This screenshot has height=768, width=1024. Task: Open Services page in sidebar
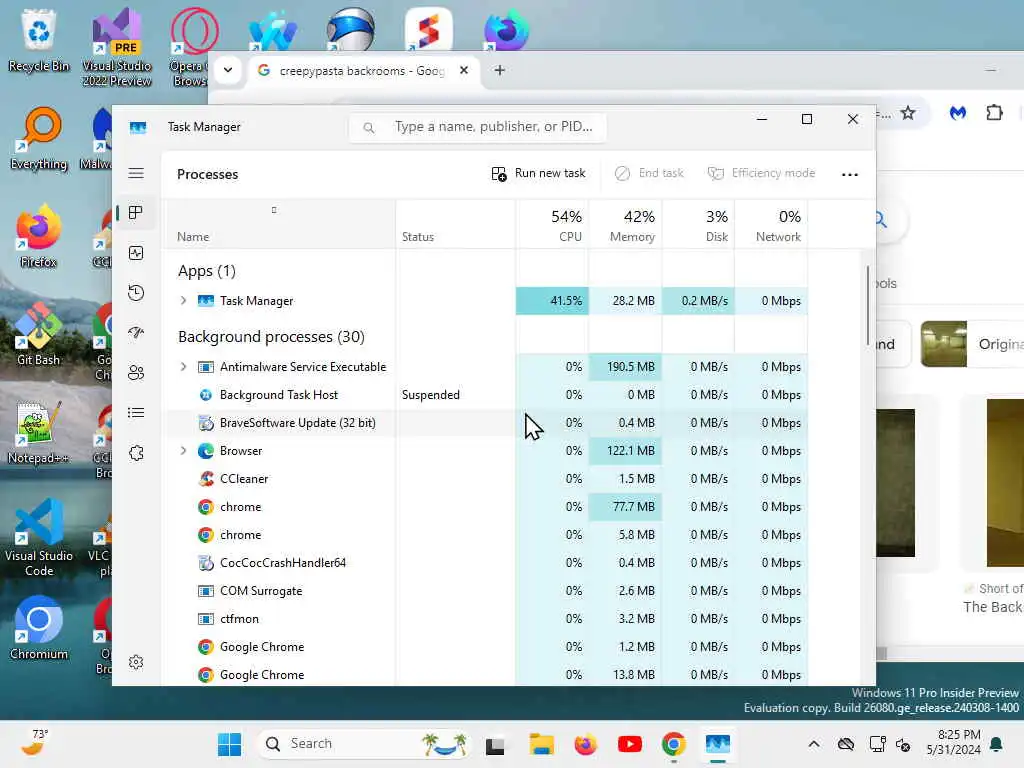point(136,453)
